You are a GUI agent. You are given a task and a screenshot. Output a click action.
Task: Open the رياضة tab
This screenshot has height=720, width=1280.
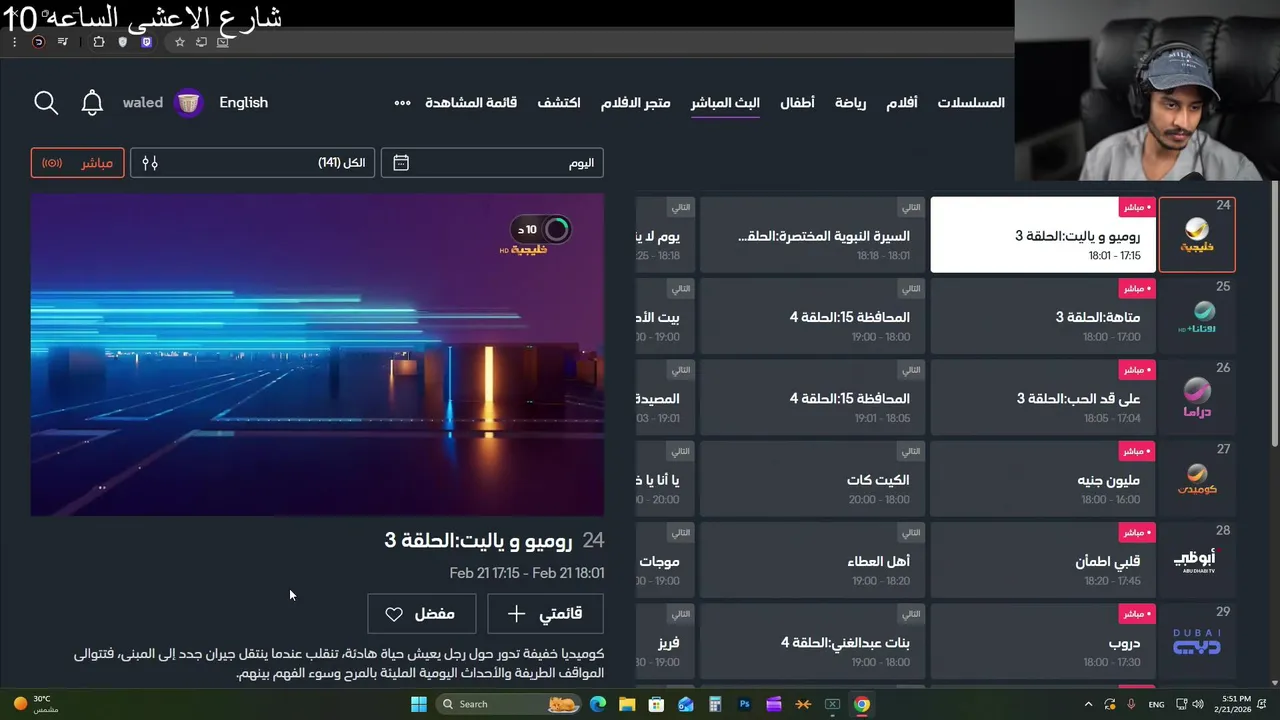point(851,103)
